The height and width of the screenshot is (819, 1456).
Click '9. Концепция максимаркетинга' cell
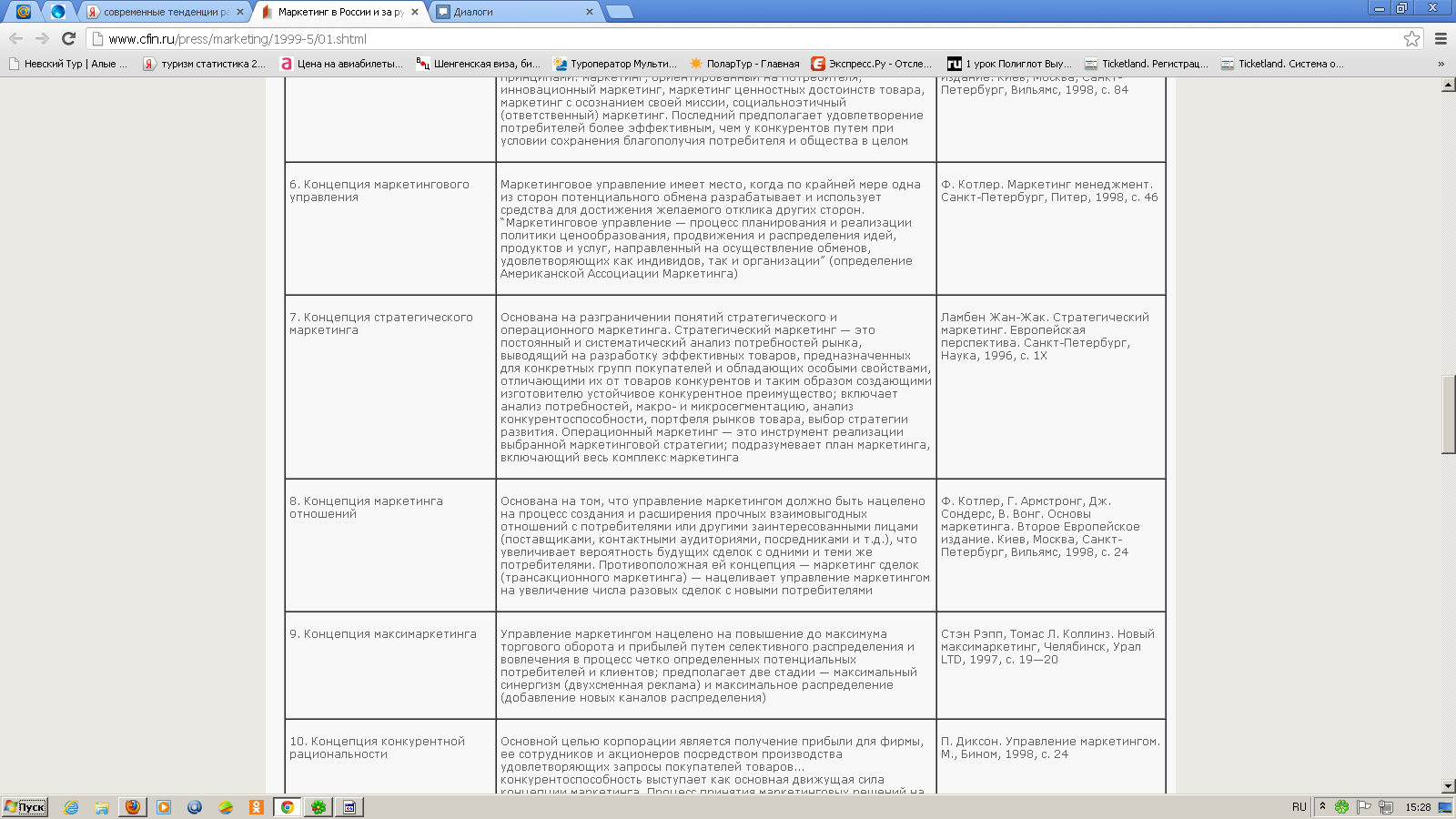pos(390,665)
